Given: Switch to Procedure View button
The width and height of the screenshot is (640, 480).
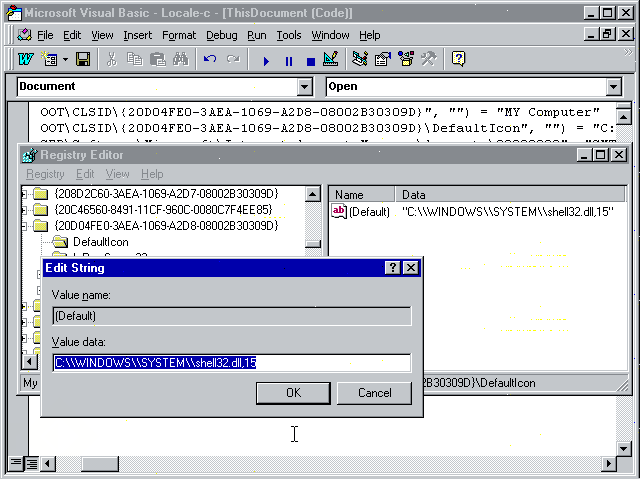Looking at the screenshot, I should 16,463.
